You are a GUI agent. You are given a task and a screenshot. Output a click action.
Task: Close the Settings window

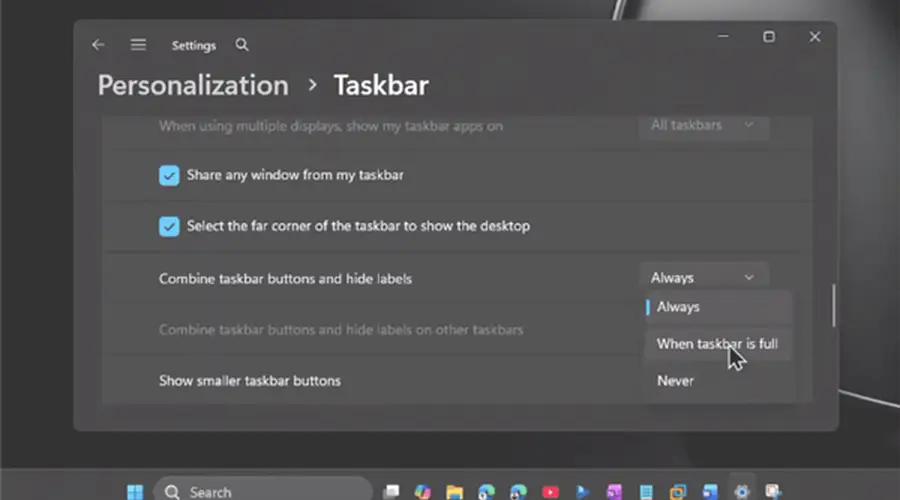click(x=814, y=37)
